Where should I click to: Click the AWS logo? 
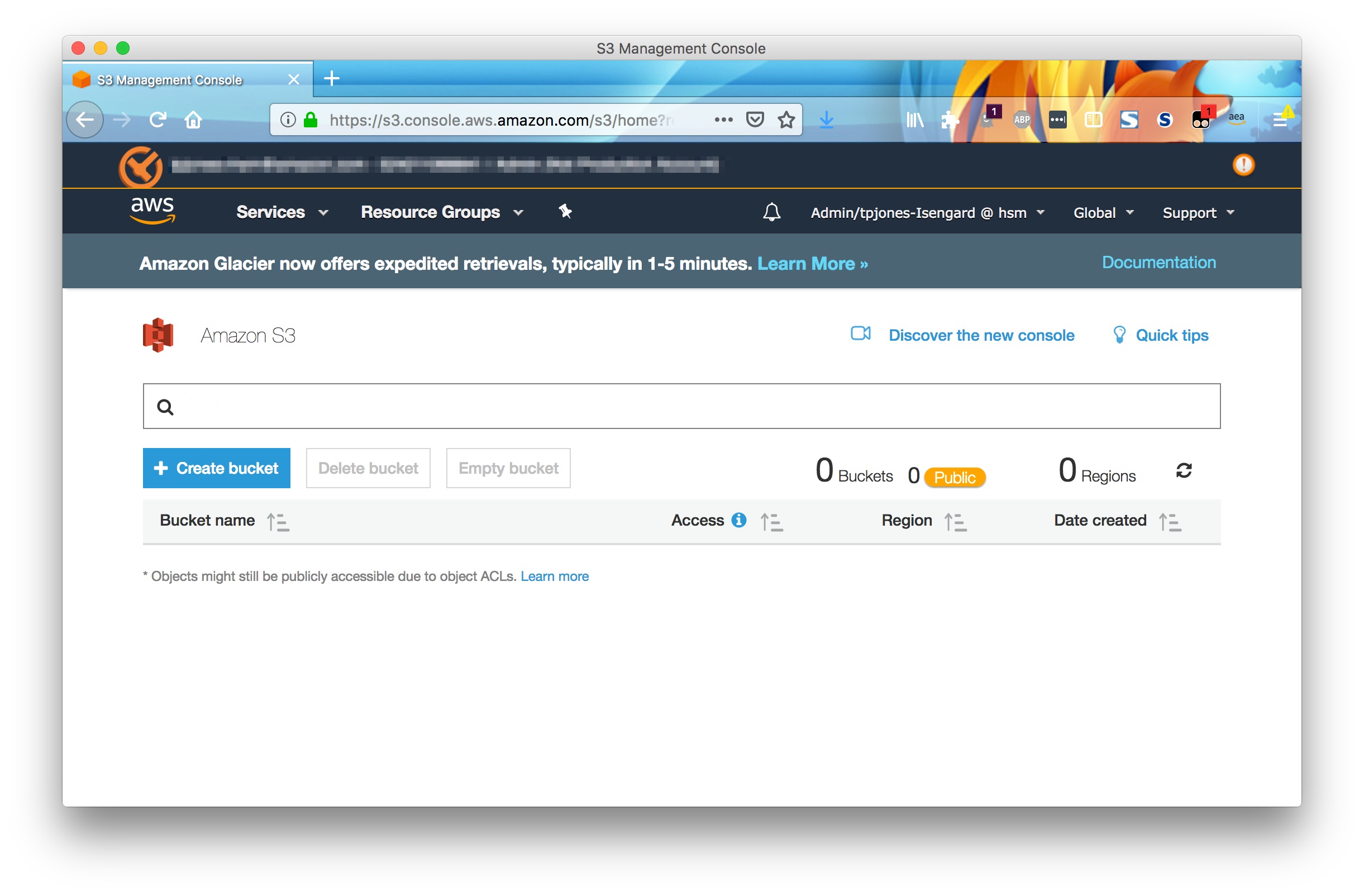[152, 211]
